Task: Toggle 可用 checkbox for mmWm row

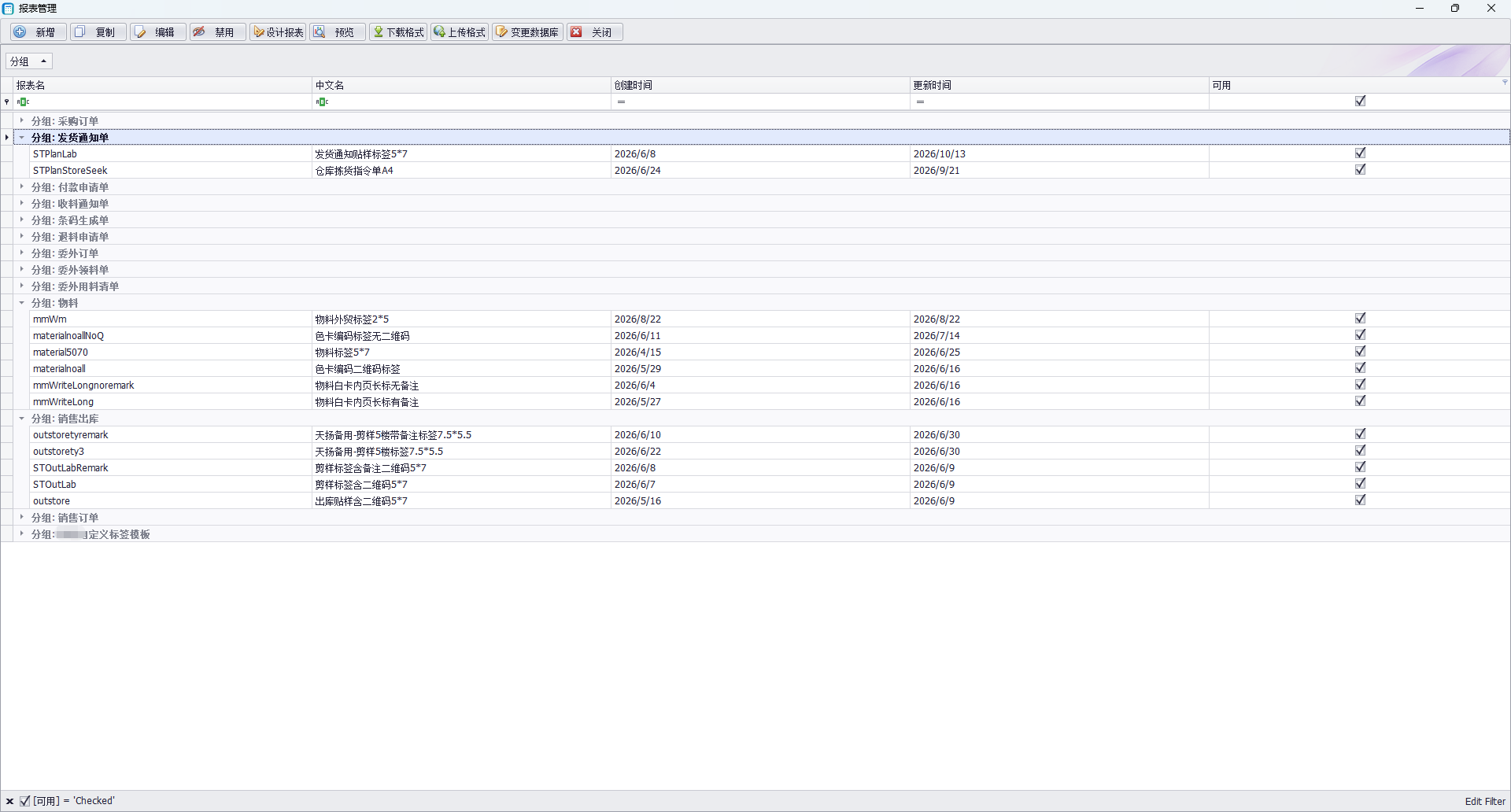Action: [1360, 318]
